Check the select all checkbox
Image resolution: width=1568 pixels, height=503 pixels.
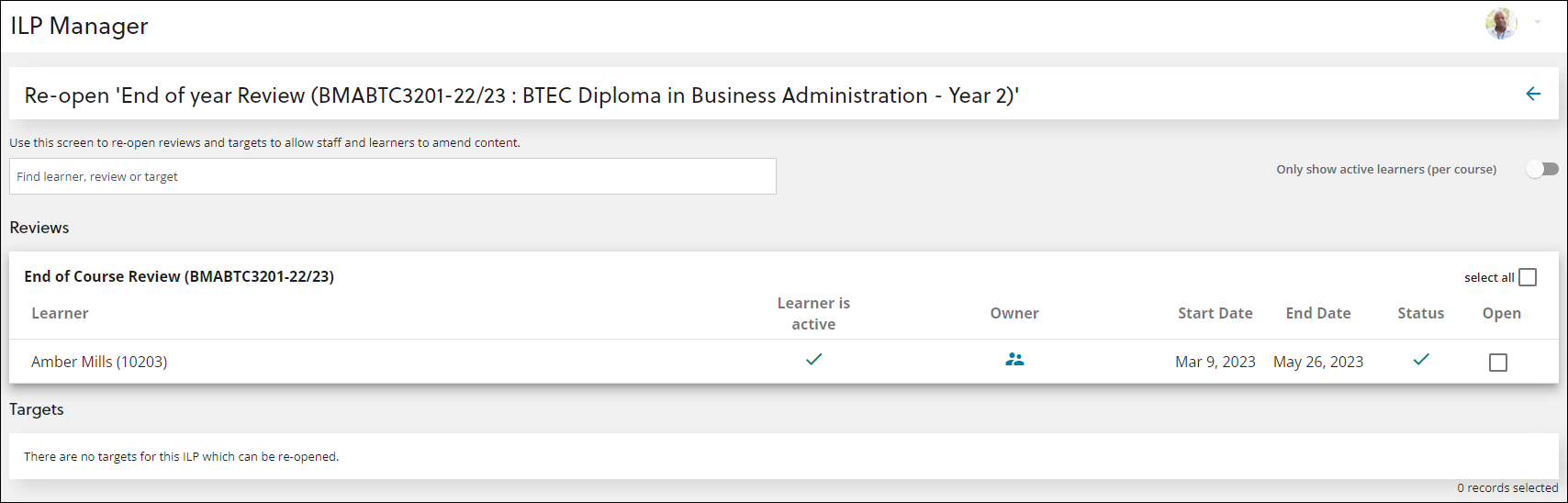[x=1528, y=277]
